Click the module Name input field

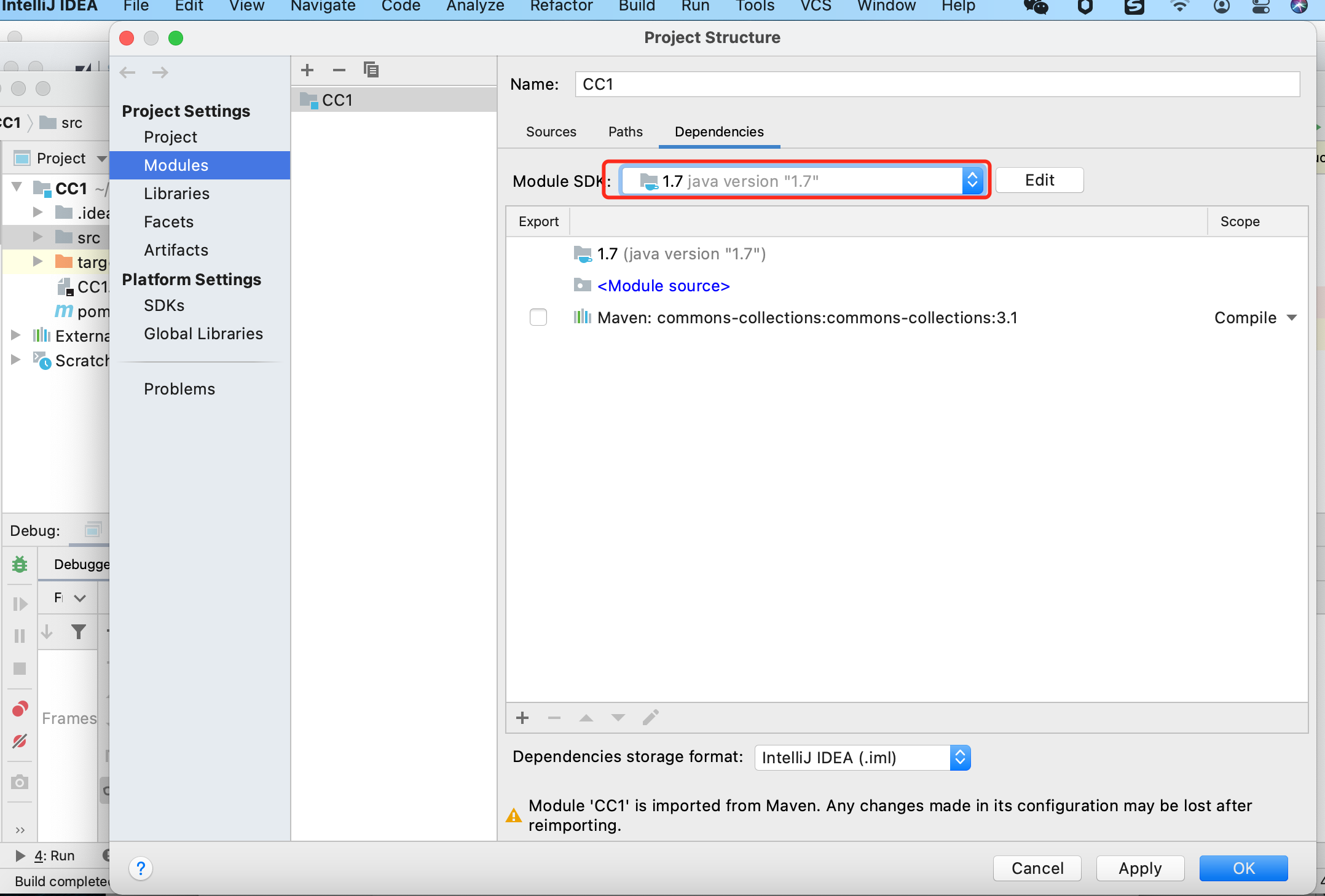[x=937, y=84]
